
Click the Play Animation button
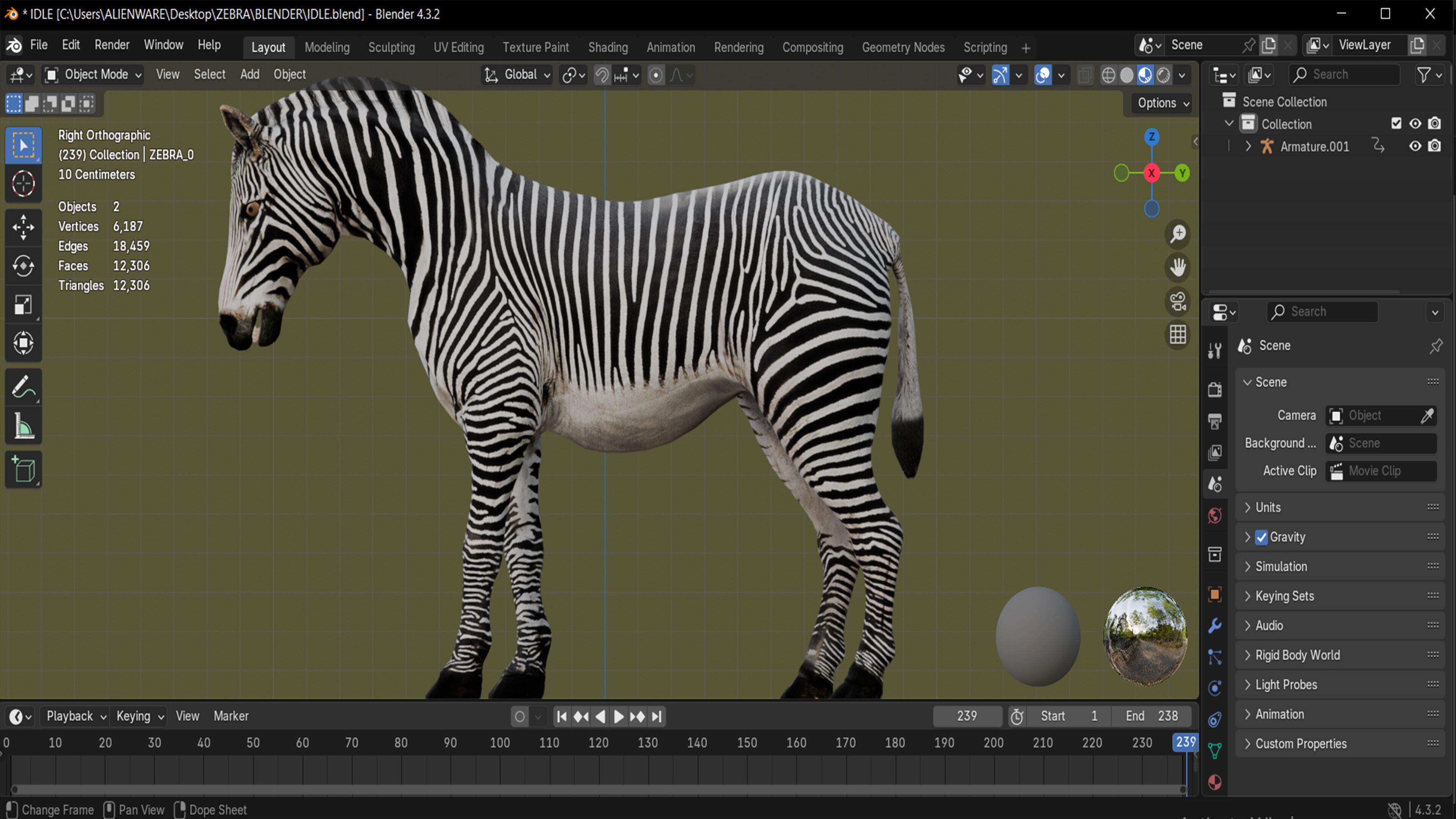click(x=618, y=717)
